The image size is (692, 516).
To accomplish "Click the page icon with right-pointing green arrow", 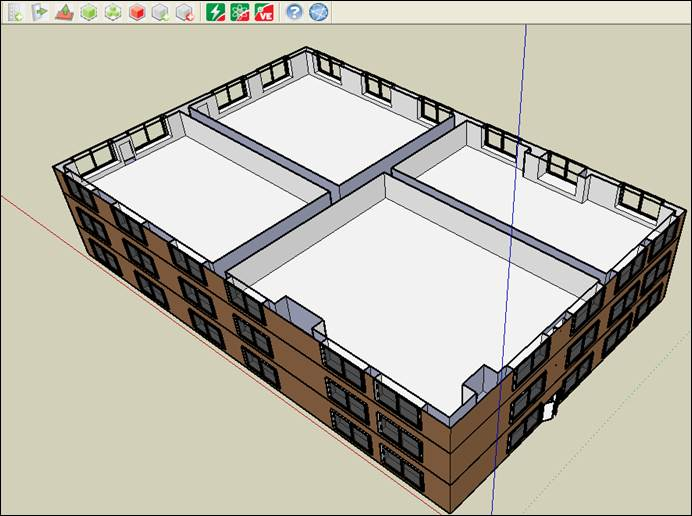I will point(39,13).
